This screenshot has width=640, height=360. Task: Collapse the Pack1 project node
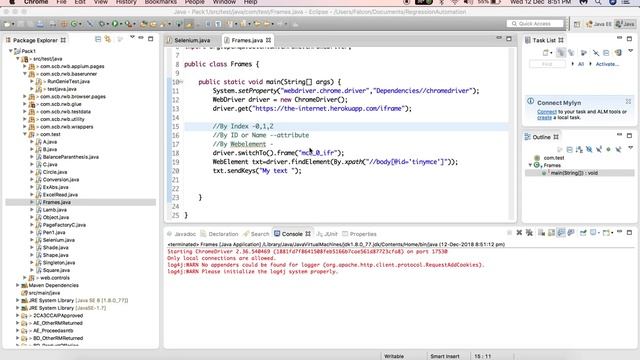[11, 51]
